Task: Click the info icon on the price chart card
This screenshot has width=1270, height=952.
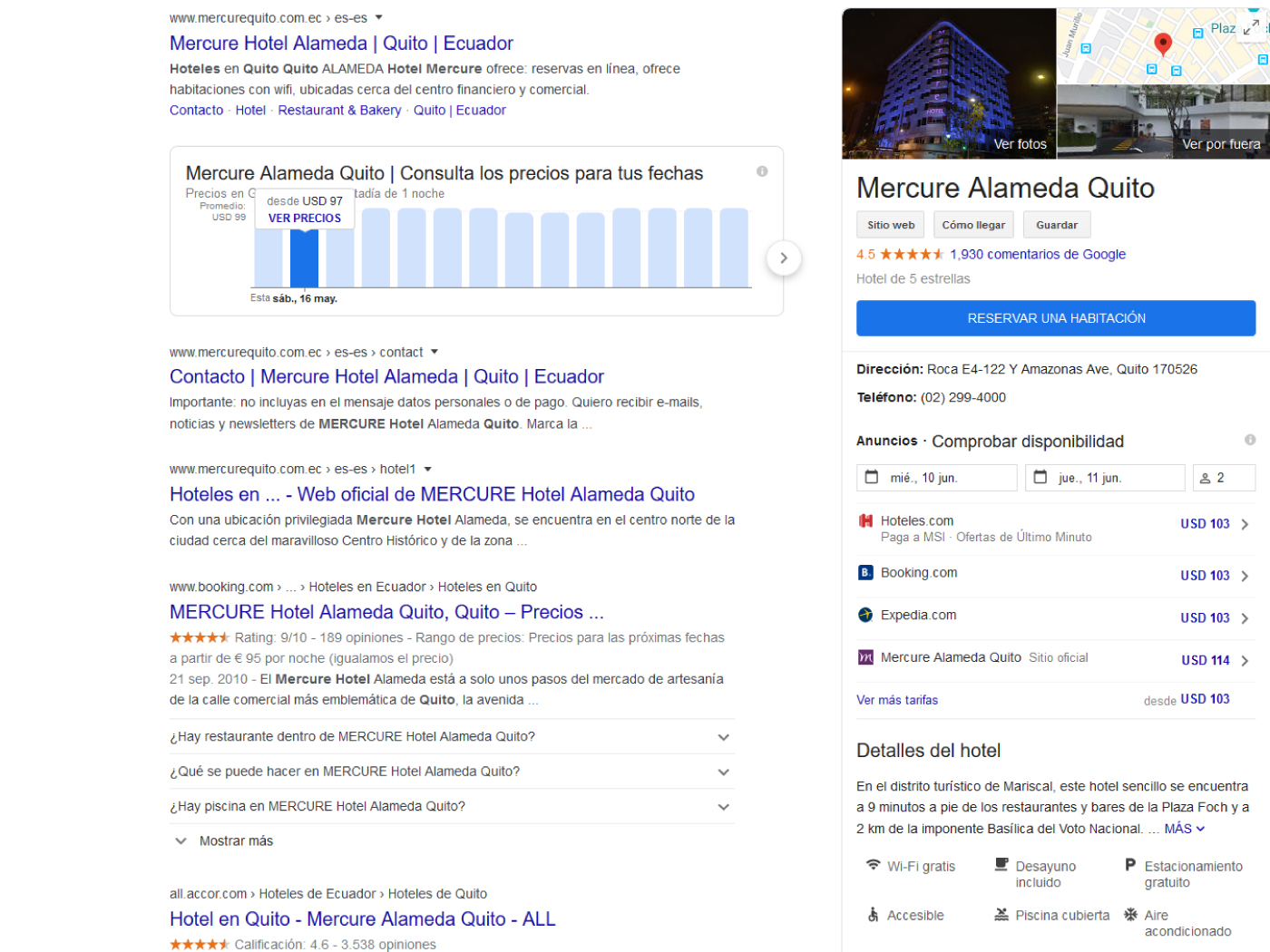Action: point(762,171)
